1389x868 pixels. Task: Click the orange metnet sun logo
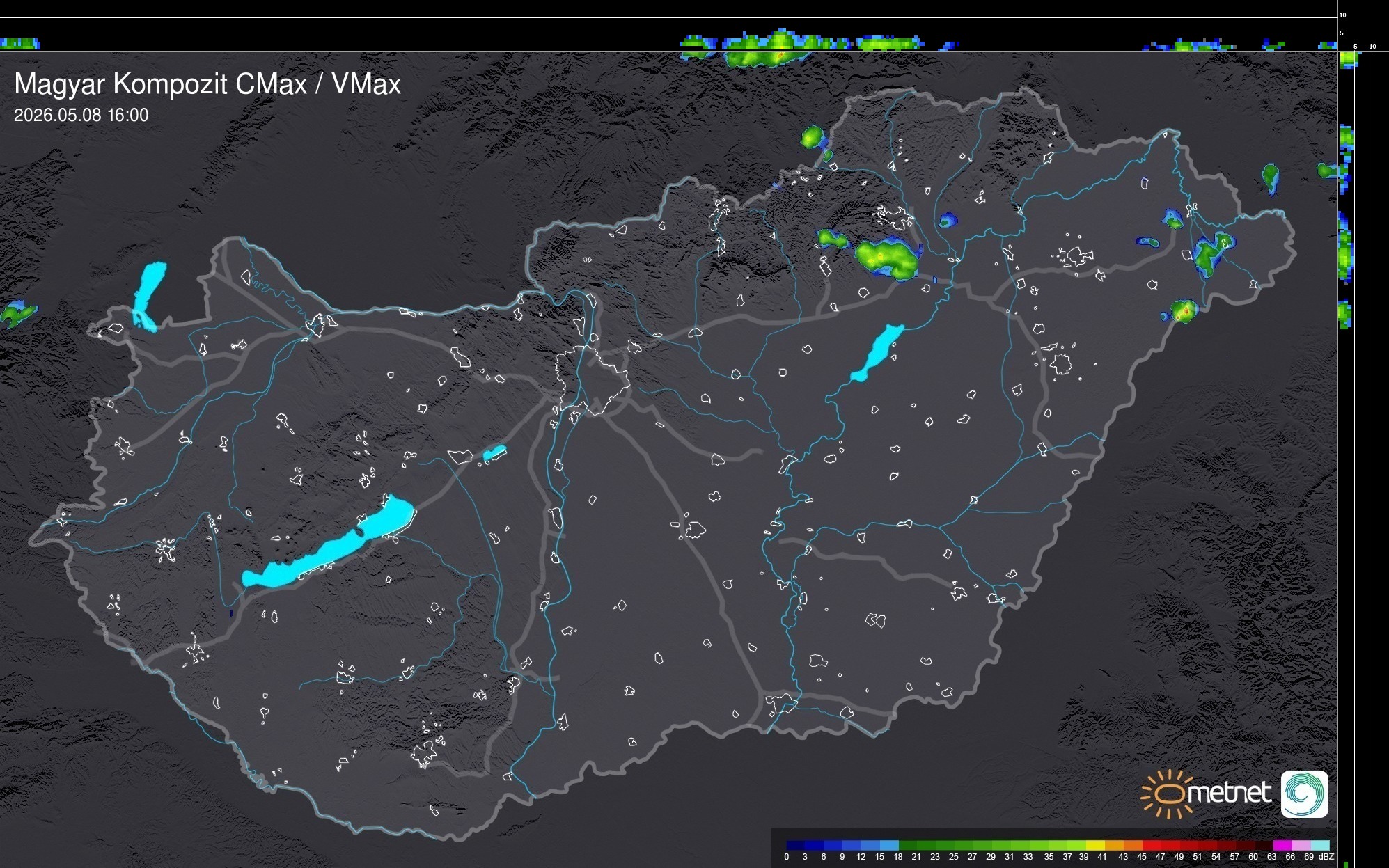pos(1166,794)
